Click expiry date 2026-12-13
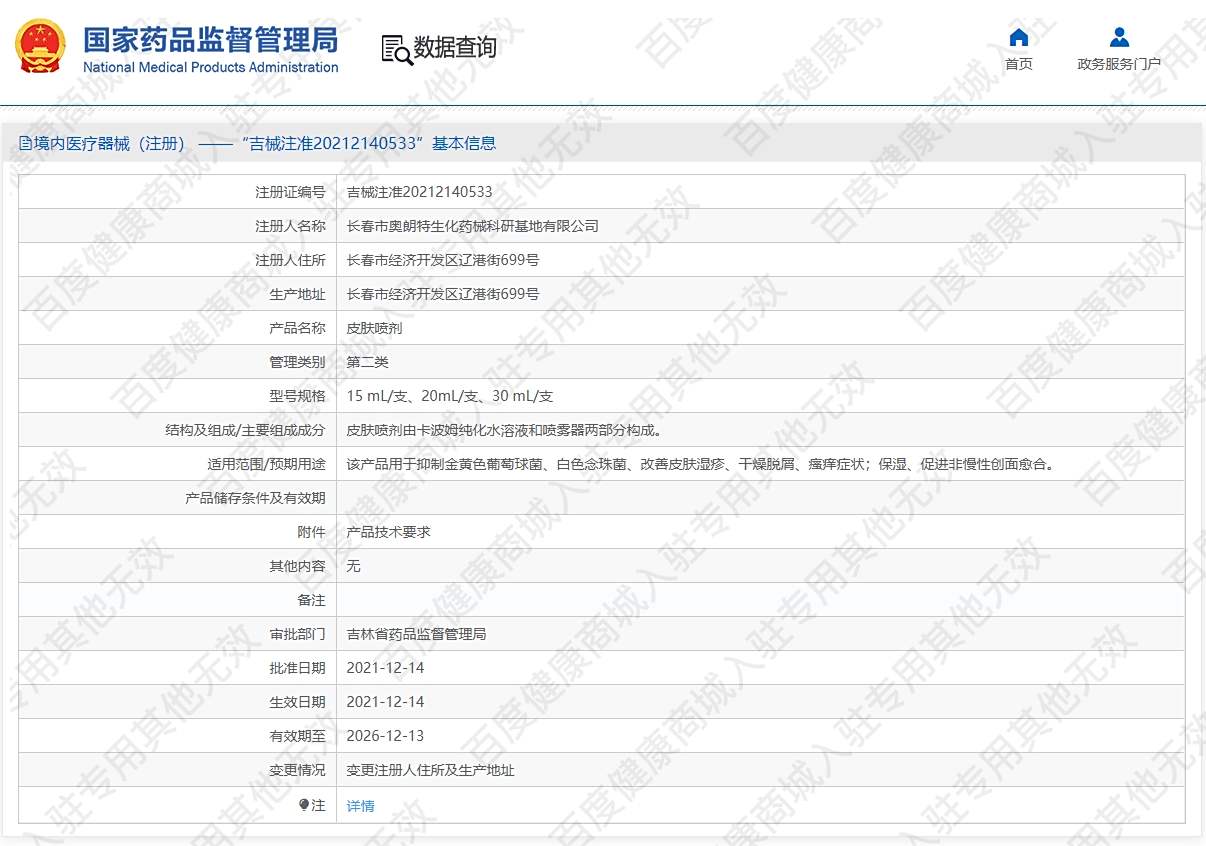The width and height of the screenshot is (1206, 846). pyautogui.click(x=385, y=736)
